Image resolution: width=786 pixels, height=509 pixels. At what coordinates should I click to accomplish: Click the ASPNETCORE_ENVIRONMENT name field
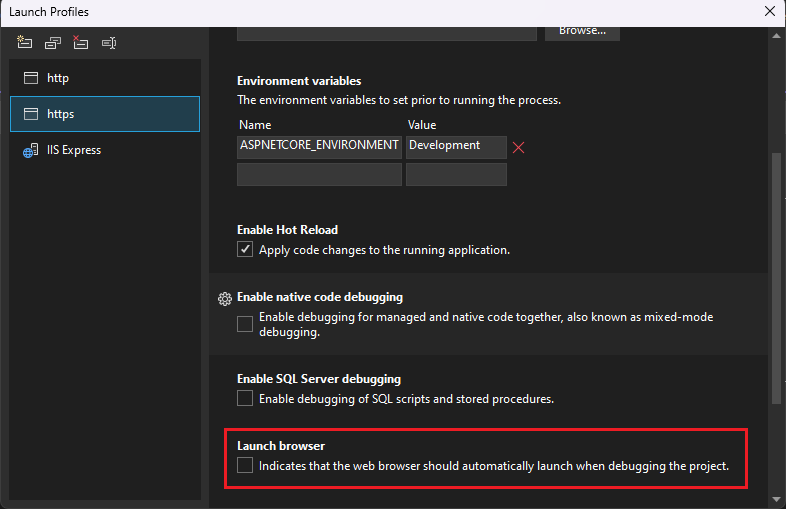319,146
